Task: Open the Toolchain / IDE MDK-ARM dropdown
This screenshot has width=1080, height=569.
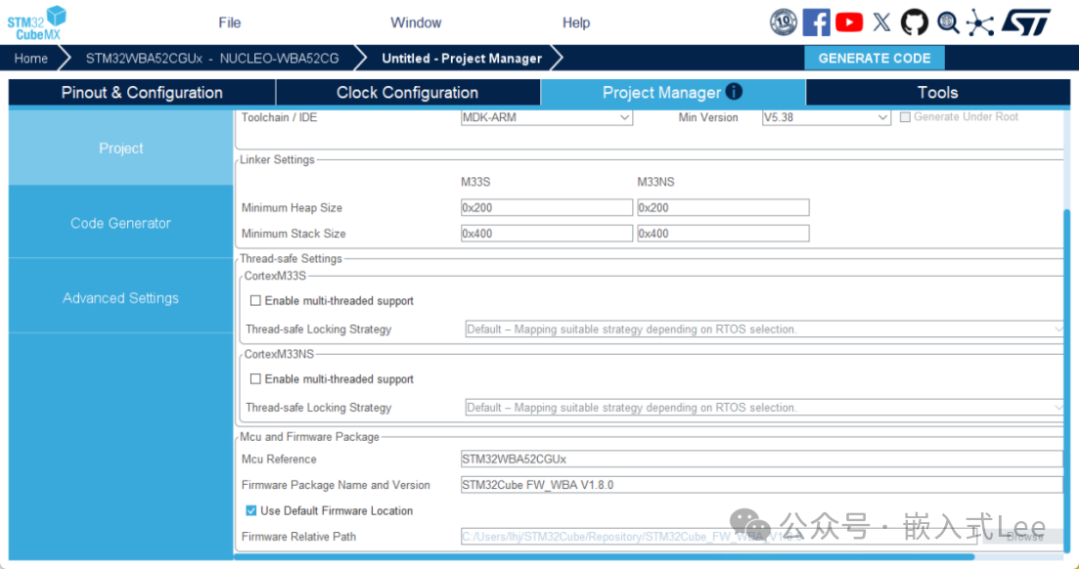Action: (x=546, y=118)
